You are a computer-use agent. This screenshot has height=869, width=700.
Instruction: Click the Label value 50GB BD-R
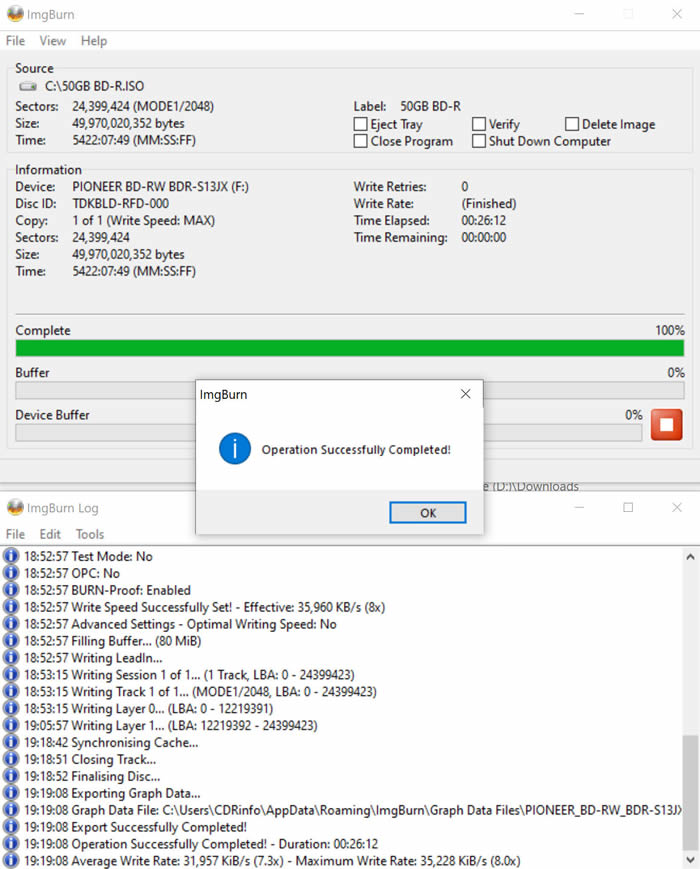point(431,106)
